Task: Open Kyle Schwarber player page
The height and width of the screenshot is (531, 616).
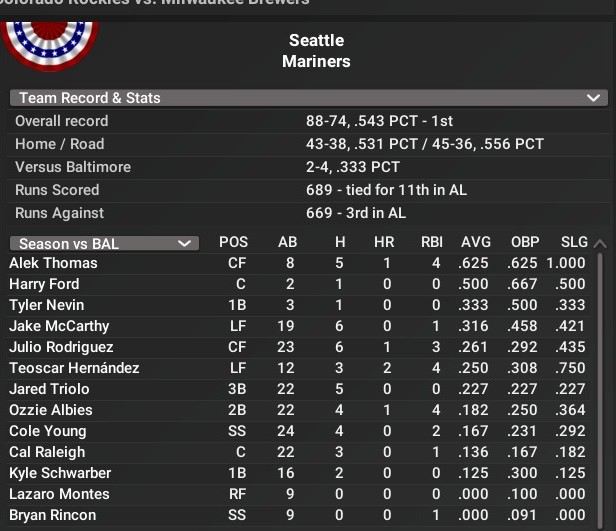Action: tap(60, 473)
